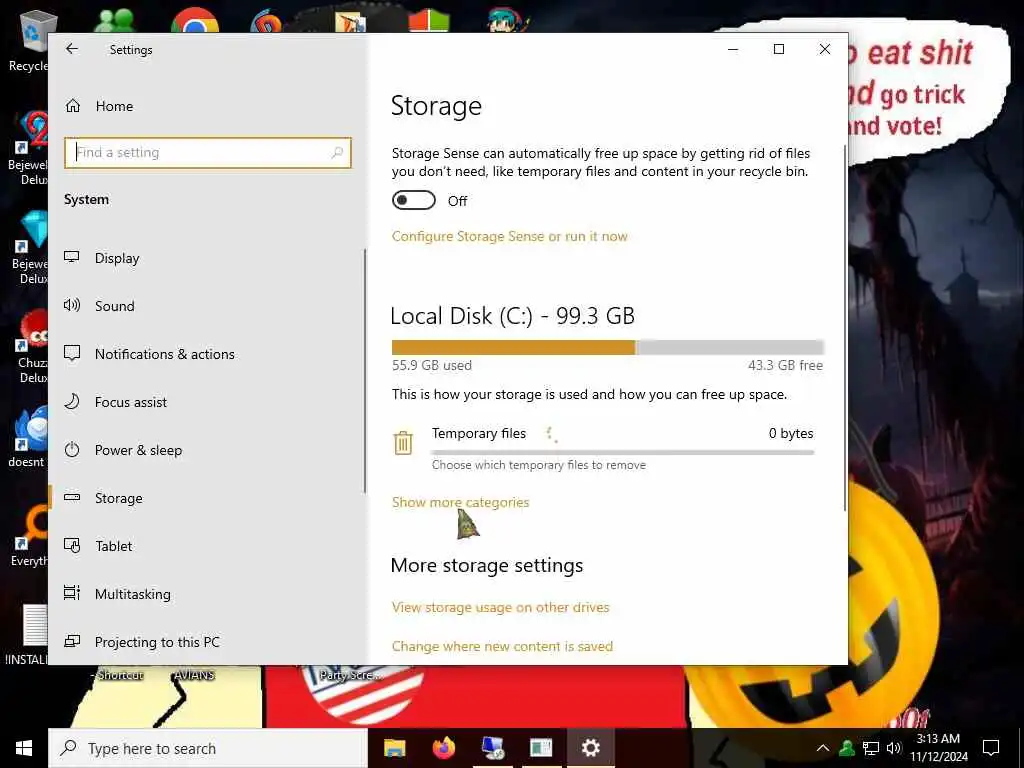
Task: Select the Everything desktop icon
Action: click(x=29, y=537)
